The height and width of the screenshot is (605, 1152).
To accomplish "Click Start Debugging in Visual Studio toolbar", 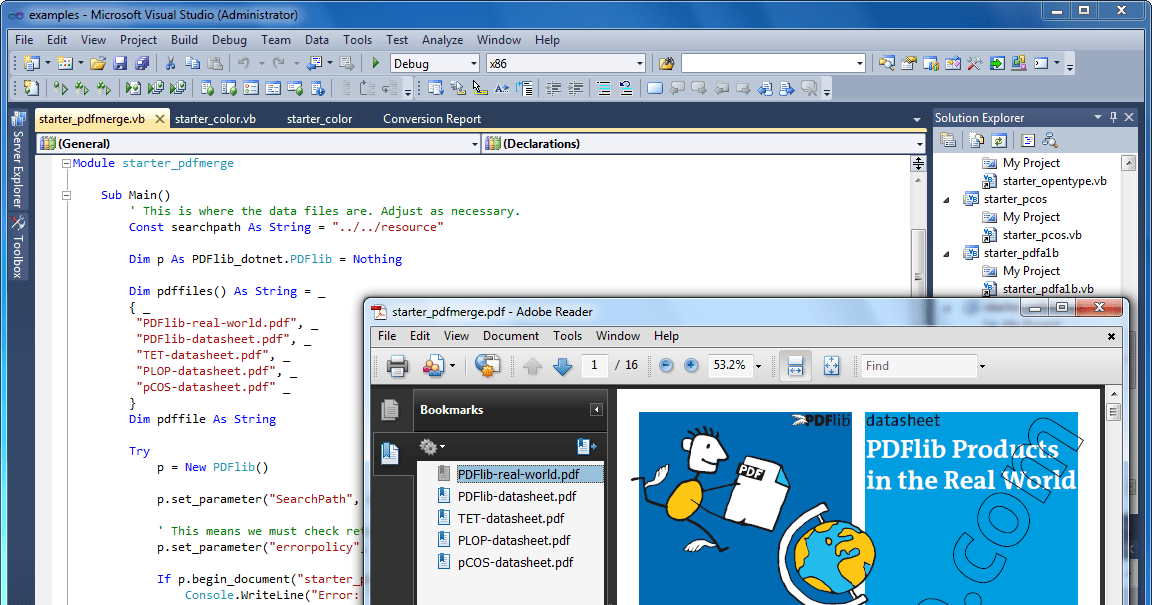I will point(374,62).
